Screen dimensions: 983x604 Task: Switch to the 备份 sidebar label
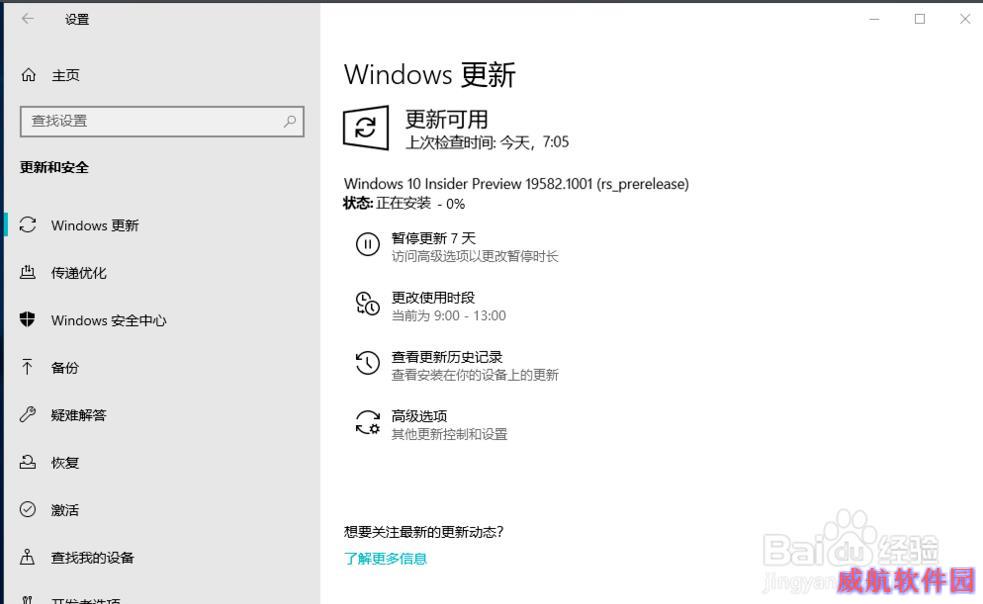coord(65,368)
